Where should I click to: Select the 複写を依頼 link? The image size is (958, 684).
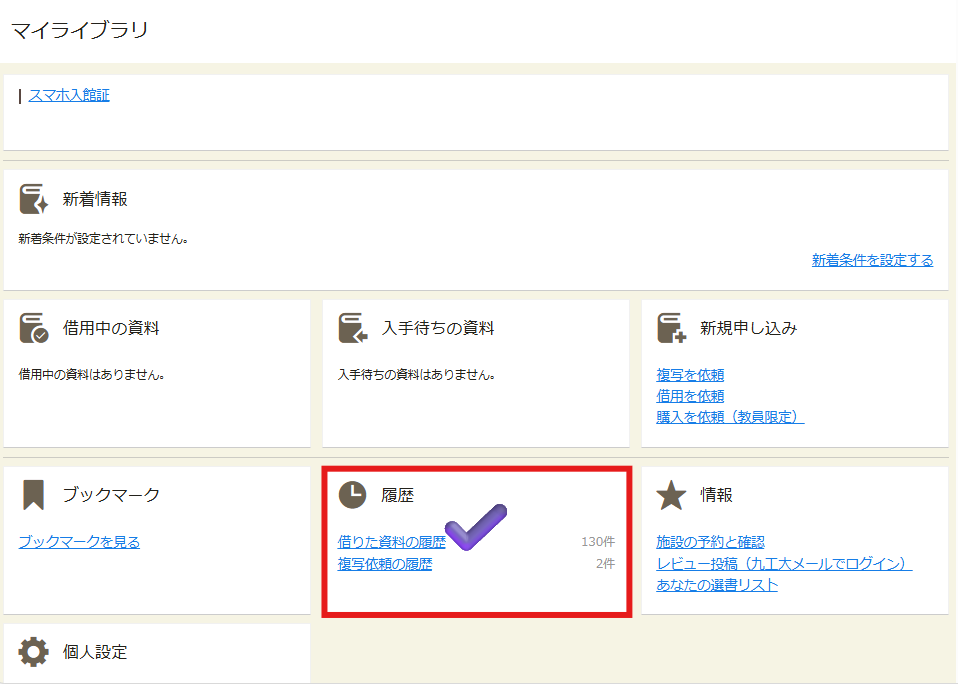690,375
